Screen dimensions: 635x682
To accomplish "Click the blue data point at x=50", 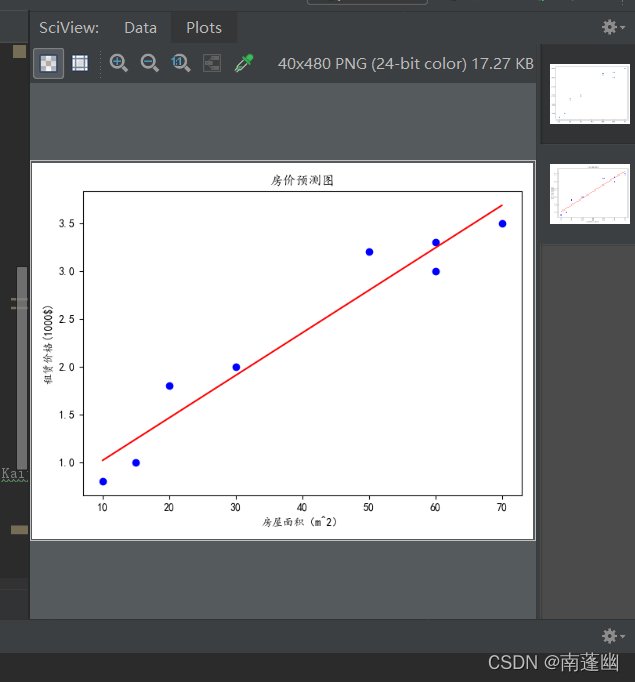I will pos(369,252).
